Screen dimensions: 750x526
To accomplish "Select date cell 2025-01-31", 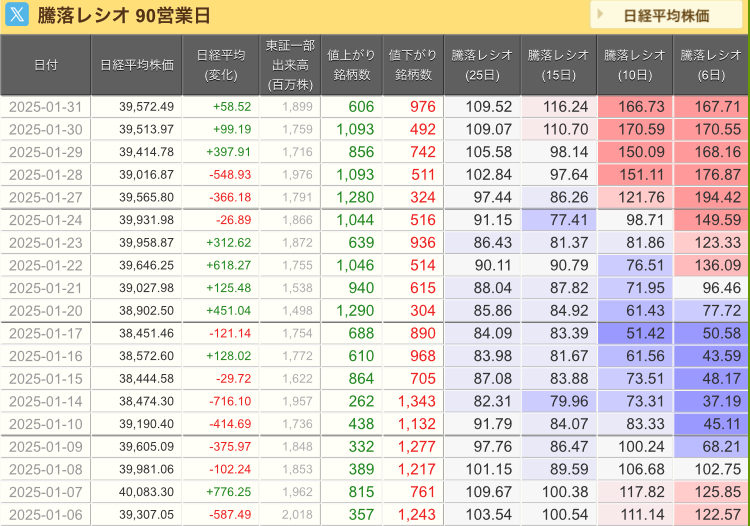I will coord(45,107).
